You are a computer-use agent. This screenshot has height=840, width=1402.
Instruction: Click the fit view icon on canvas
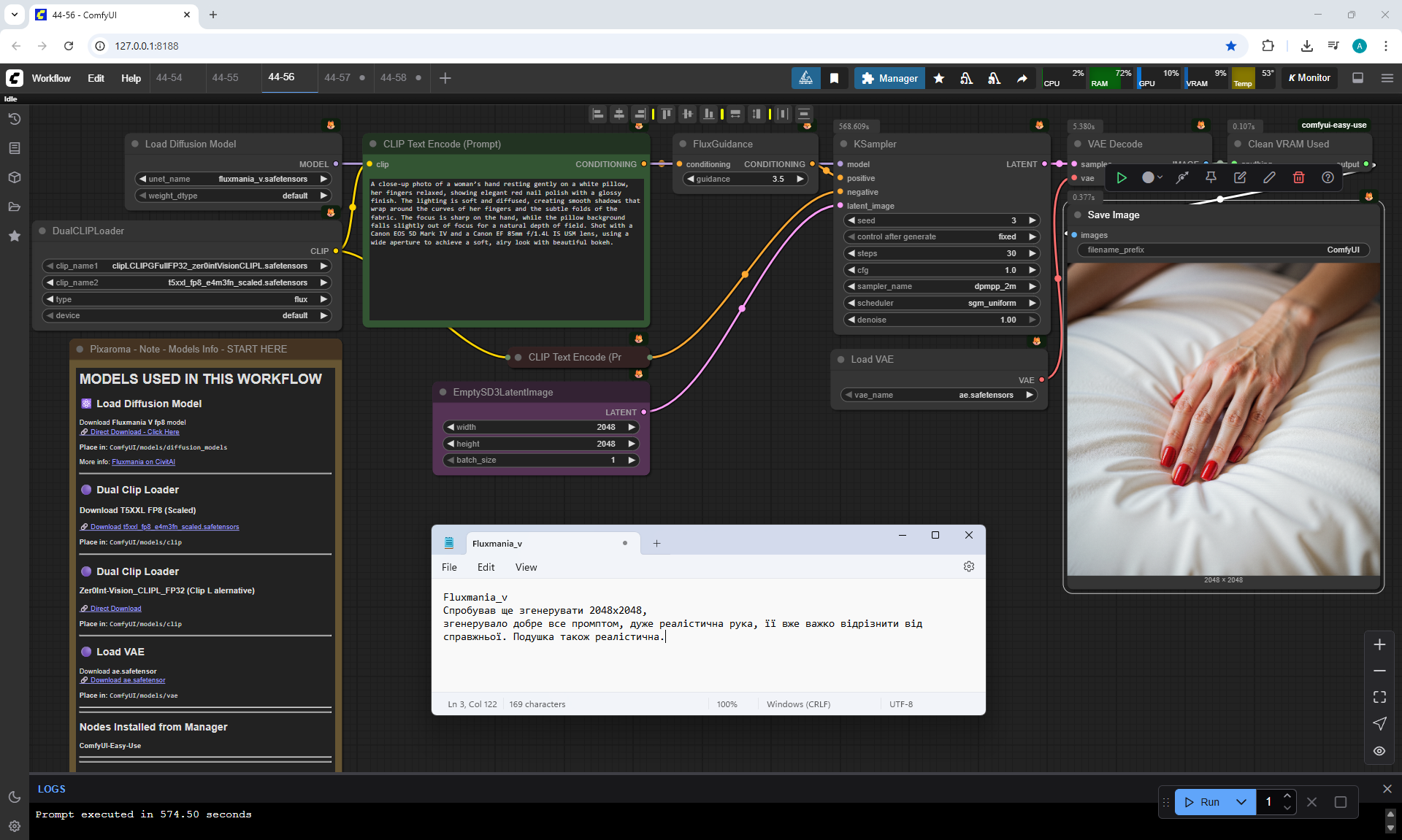(1379, 697)
